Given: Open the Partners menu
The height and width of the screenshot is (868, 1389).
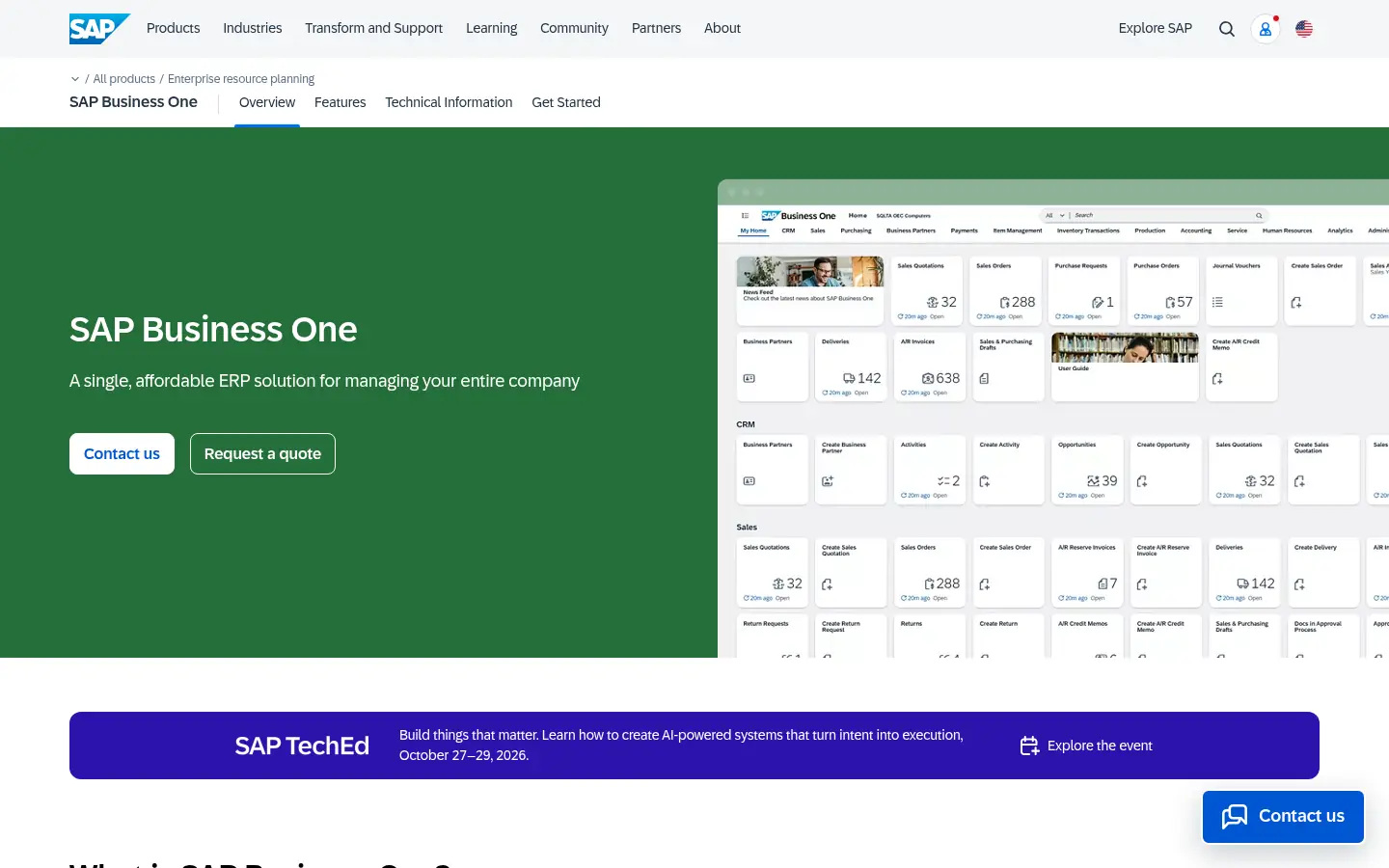Looking at the screenshot, I should pyautogui.click(x=656, y=28).
